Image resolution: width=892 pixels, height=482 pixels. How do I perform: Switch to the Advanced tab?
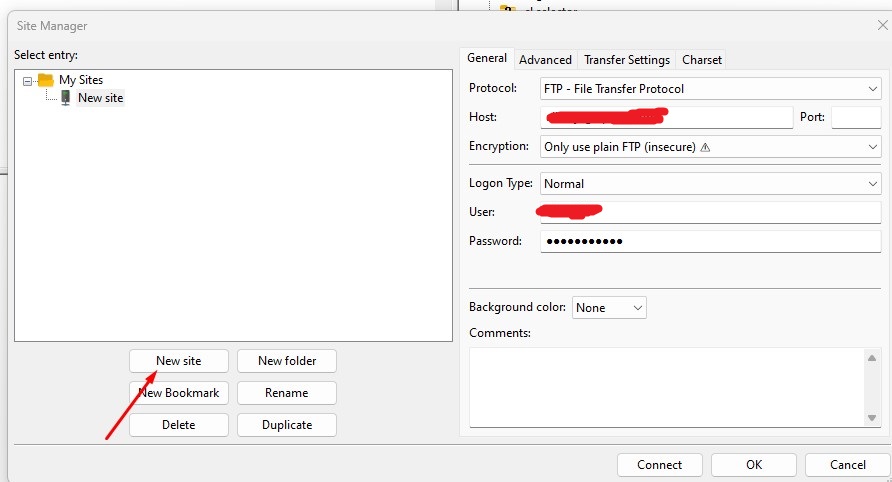[545, 60]
